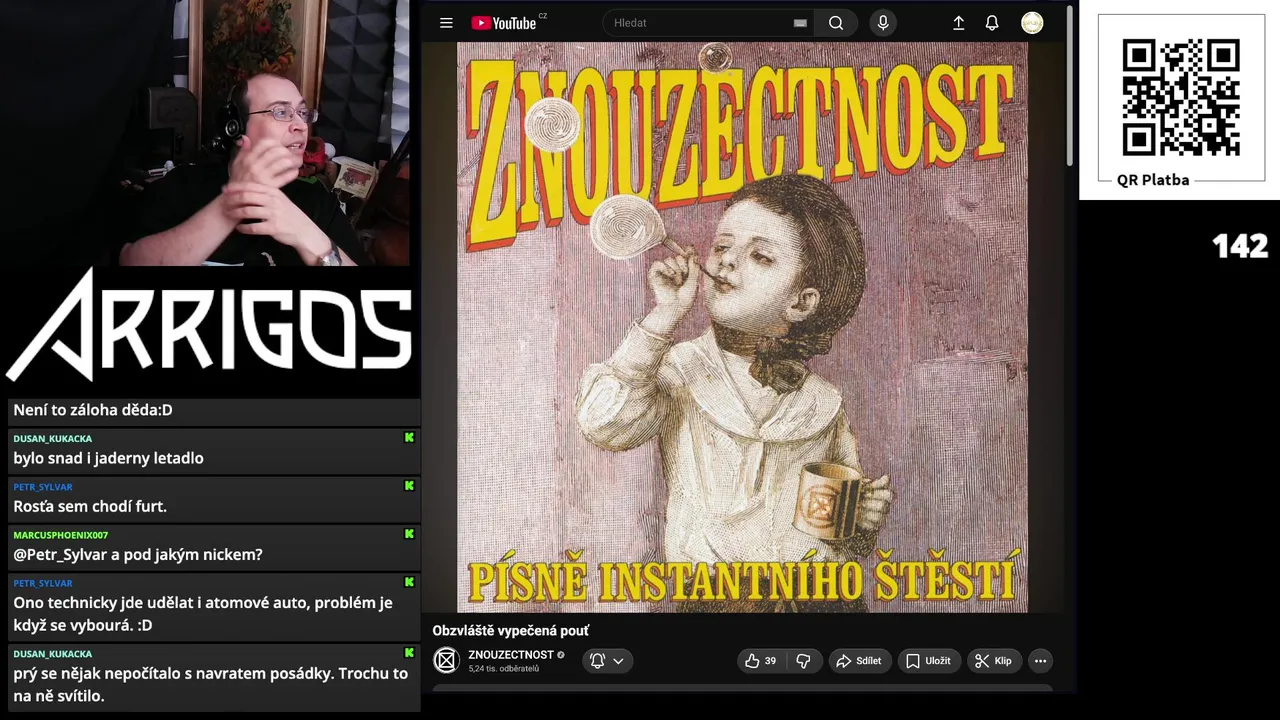Image resolution: width=1280 pixels, height=720 pixels.
Task: Click green badge on 'prý se nějak' message
Action: [x=409, y=653]
